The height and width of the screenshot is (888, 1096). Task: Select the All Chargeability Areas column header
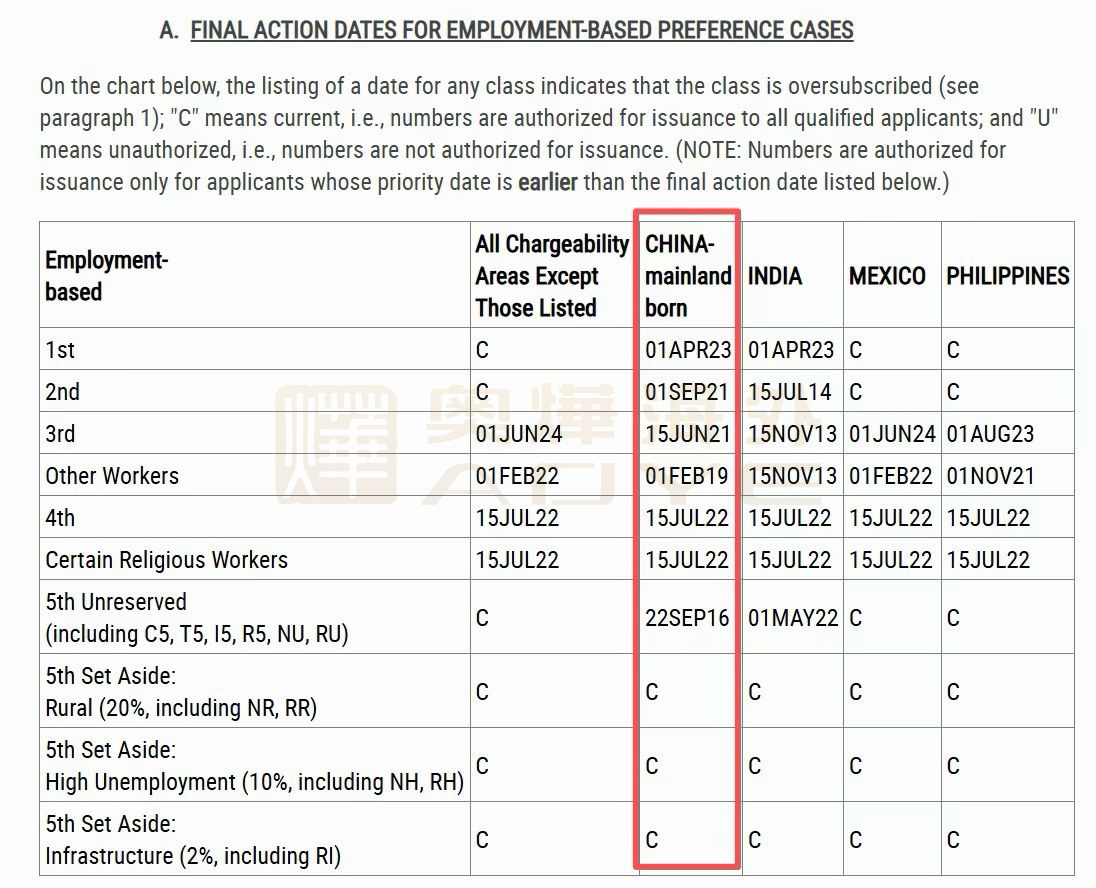pyautogui.click(x=552, y=276)
